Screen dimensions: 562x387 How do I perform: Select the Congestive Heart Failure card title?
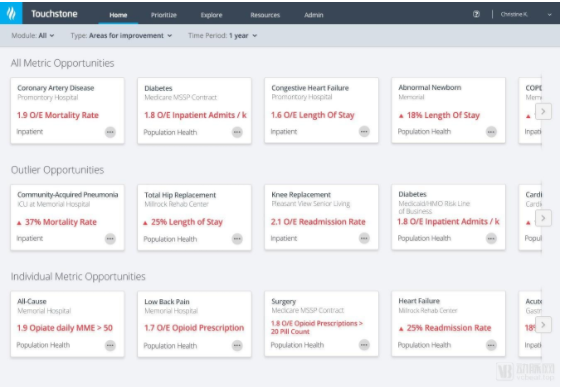pos(310,88)
